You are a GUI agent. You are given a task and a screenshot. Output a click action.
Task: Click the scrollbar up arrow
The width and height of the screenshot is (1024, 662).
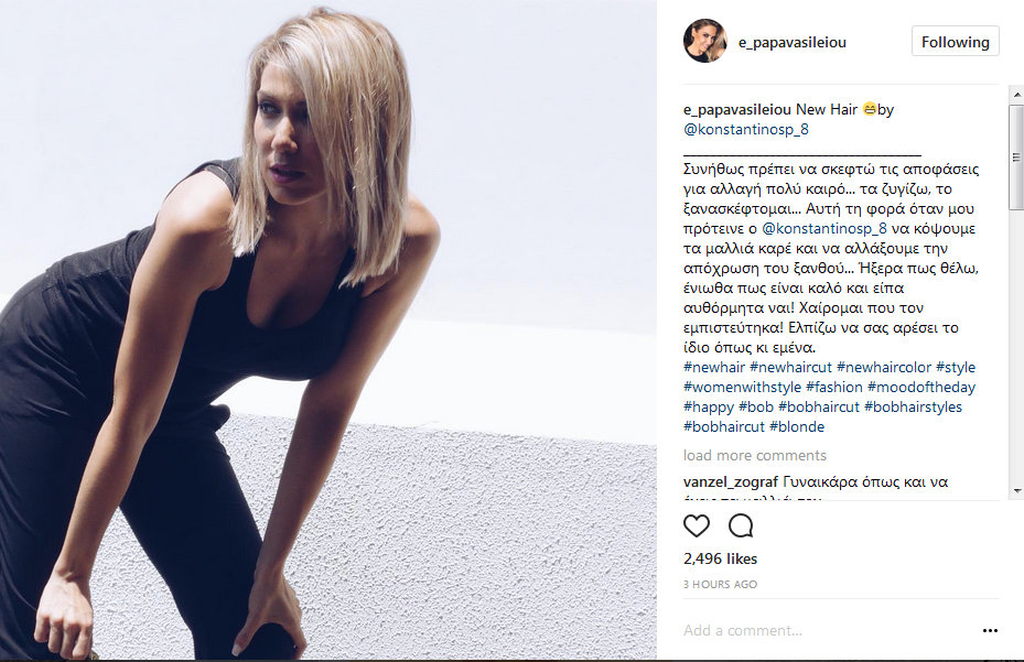coord(1017,95)
